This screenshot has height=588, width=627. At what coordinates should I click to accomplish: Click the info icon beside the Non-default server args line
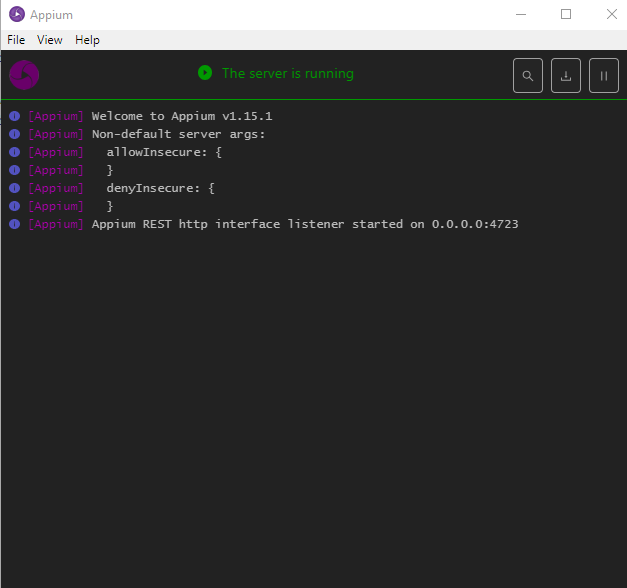click(x=14, y=134)
